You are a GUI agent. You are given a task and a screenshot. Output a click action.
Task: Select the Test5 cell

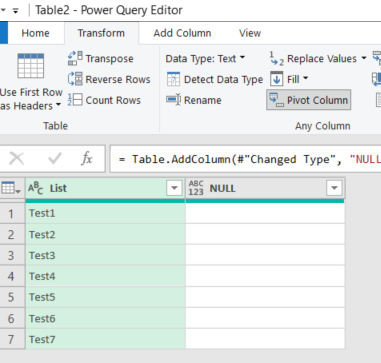[105, 297]
